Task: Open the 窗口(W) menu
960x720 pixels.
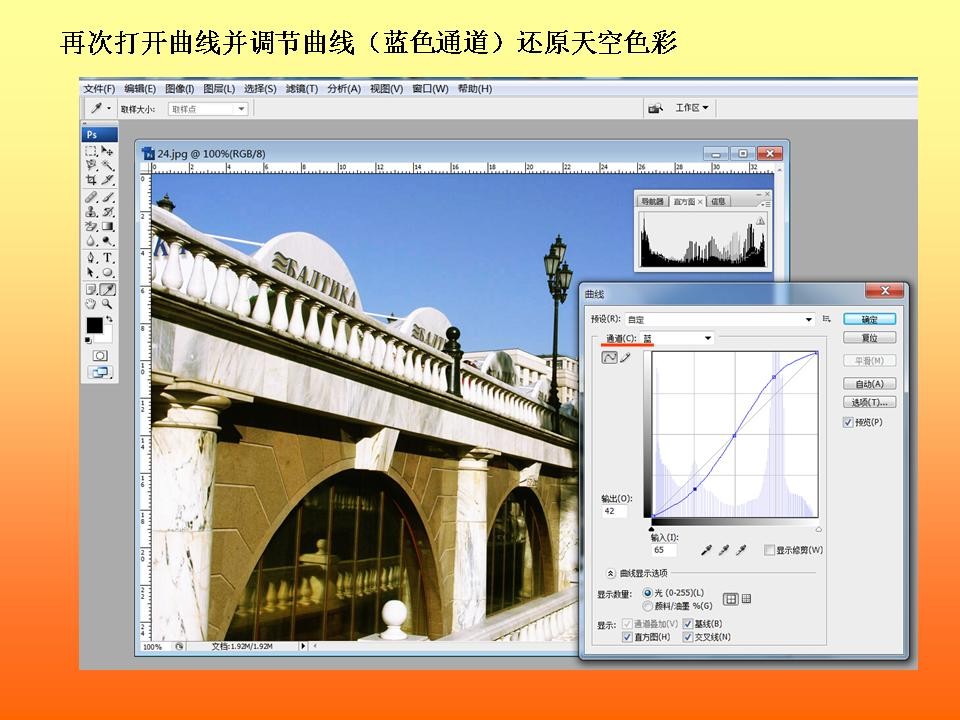Action: coord(430,89)
